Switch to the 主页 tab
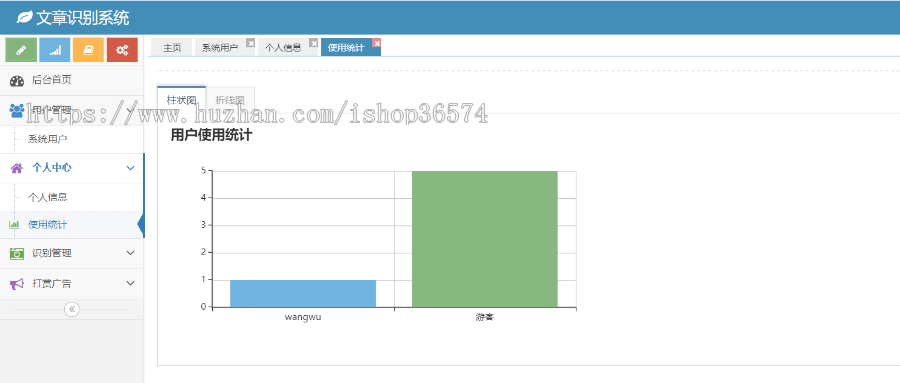 (172, 48)
